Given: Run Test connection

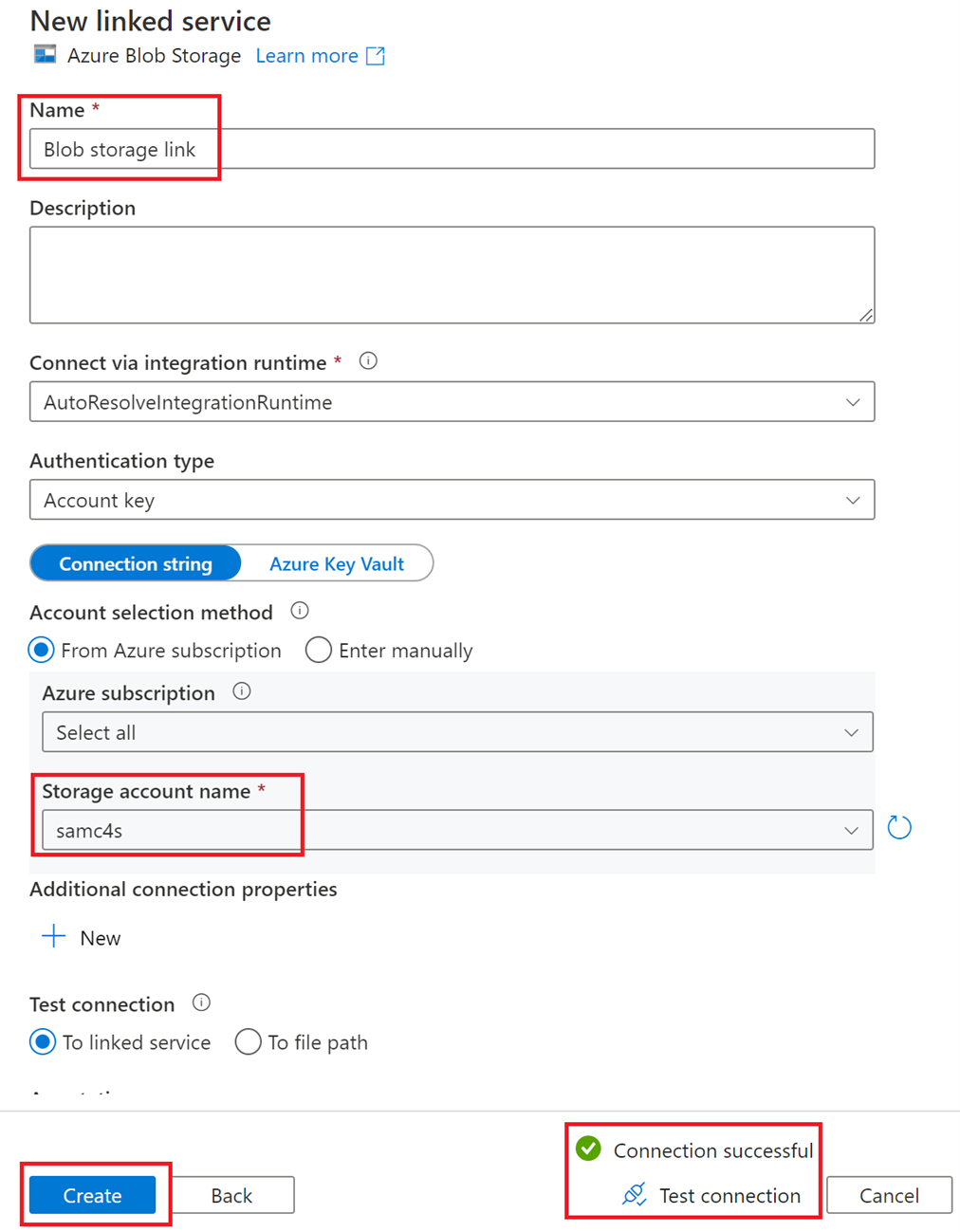Looking at the screenshot, I should tap(711, 1195).
